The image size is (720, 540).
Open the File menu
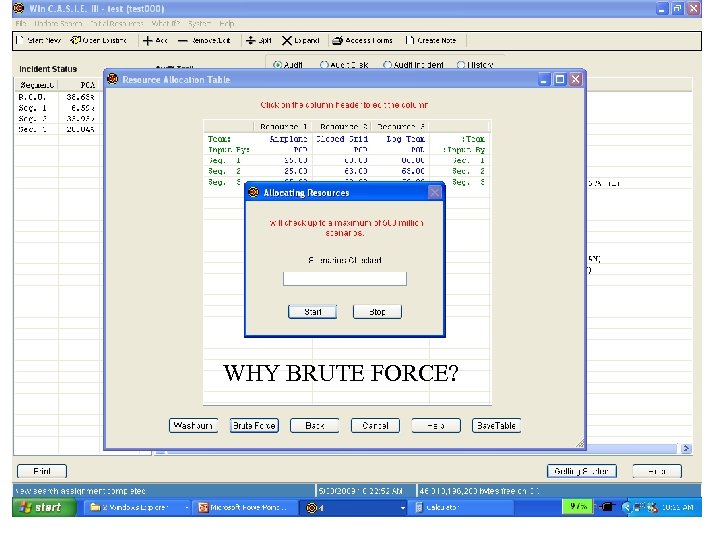[21, 23]
